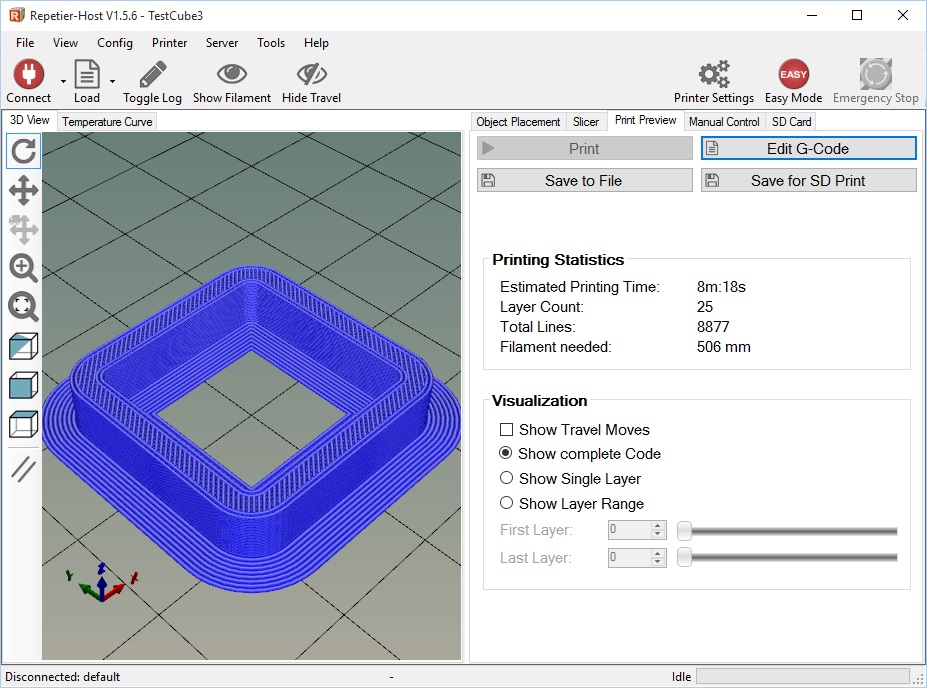Screen dimensions: 927x688
Task: Click the Edit G-Code button
Action: [808, 148]
